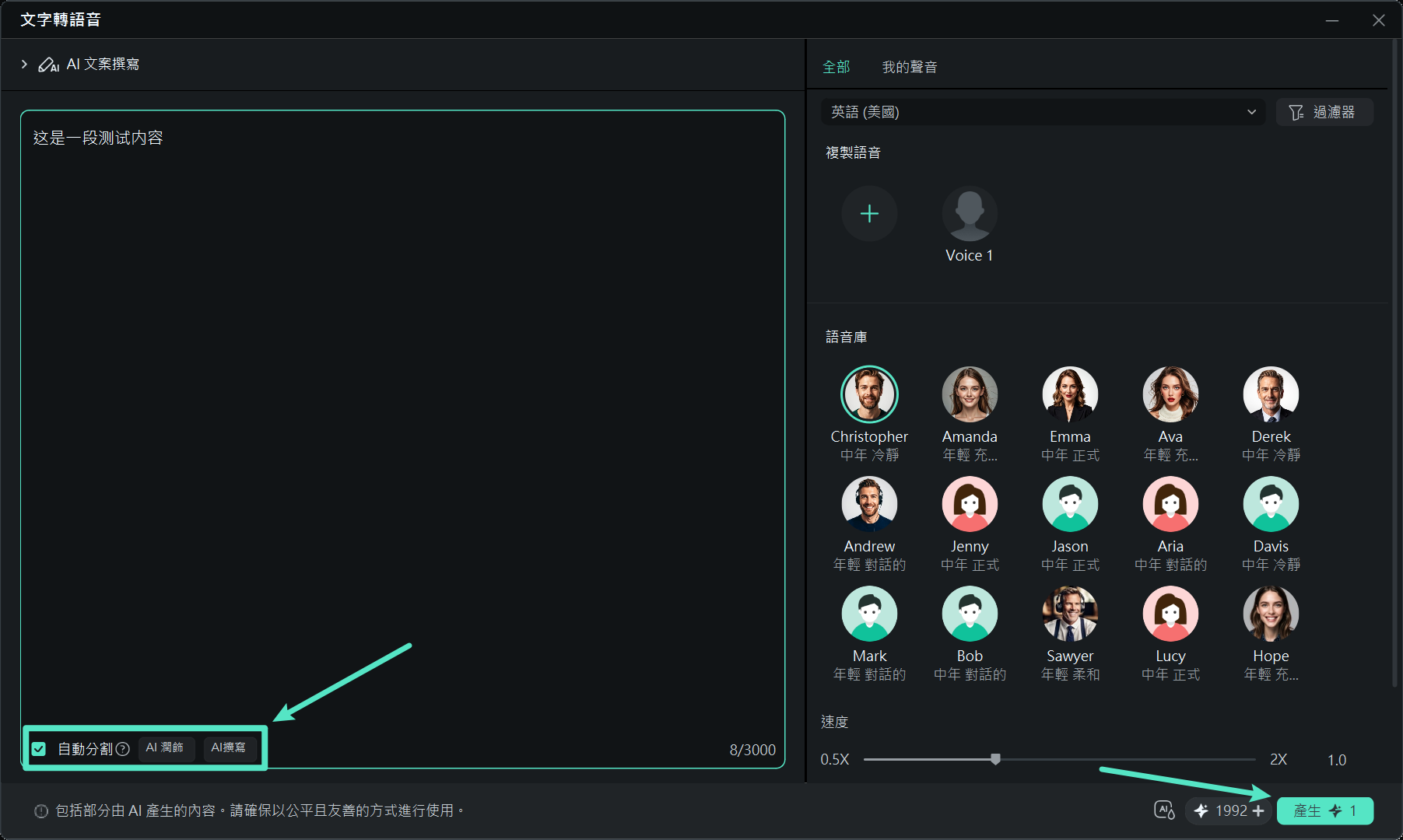The image size is (1403, 840).
Task: Close the 文字轉語音 window
Action: (1379, 20)
